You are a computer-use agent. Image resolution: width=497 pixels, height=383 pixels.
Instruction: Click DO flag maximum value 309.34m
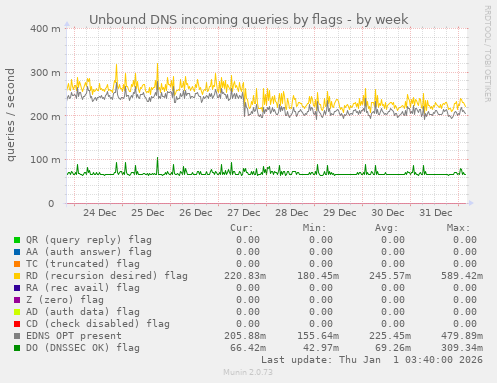coord(462,348)
